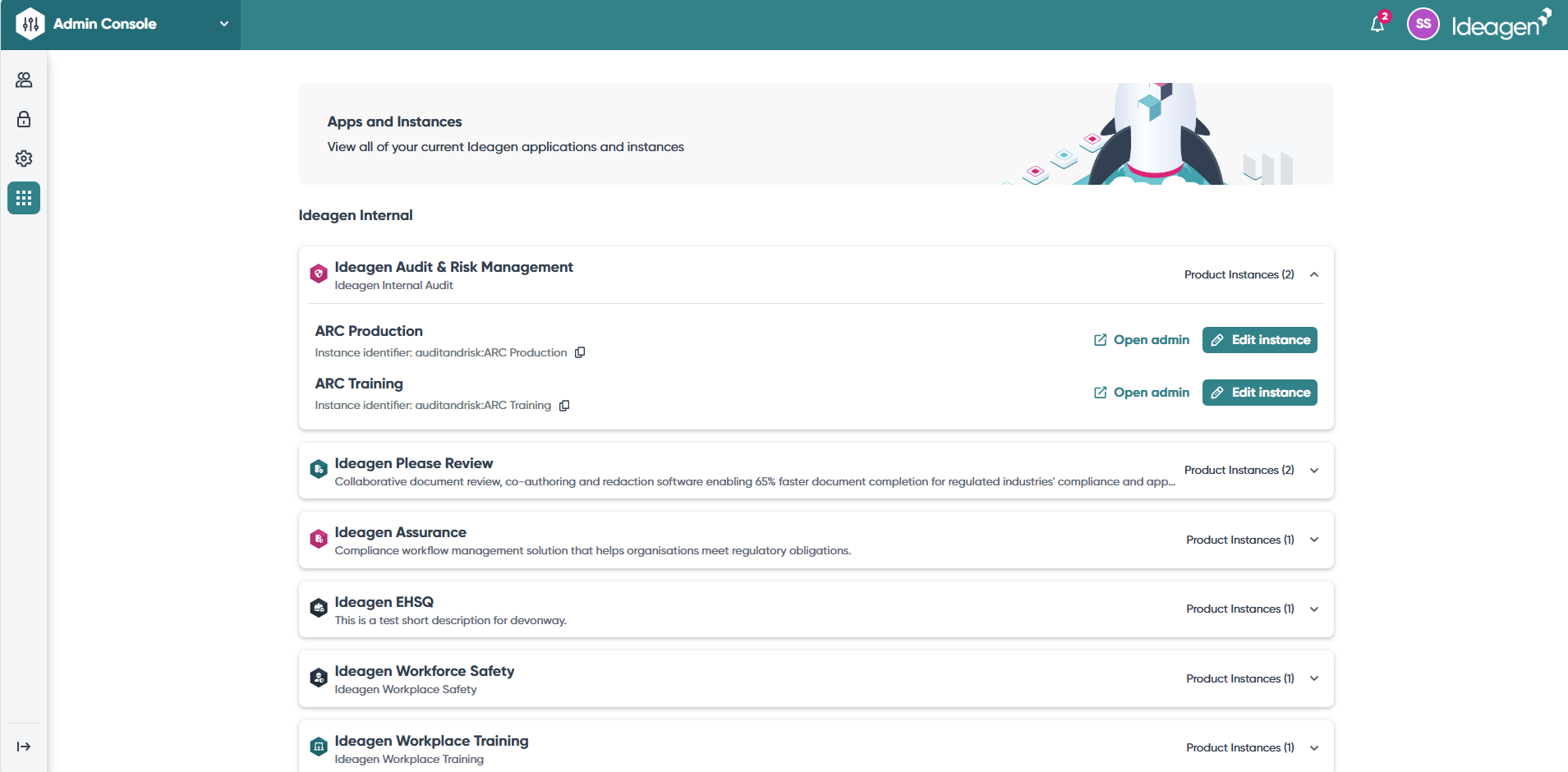The height and width of the screenshot is (772, 1568).
Task: Click Ideagen Workplace Training product icon
Action: click(x=319, y=747)
